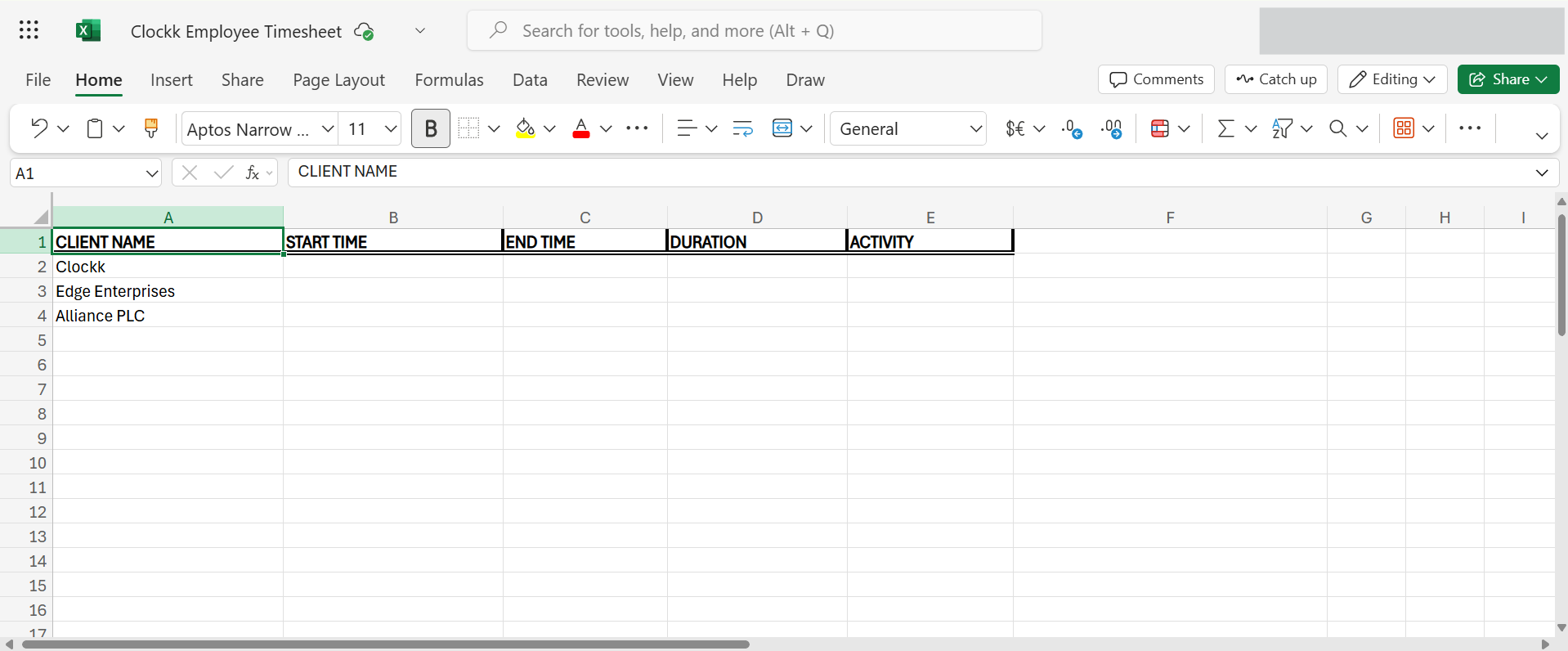The image size is (1568, 651).
Task: Click the Excel logo icon
Action: pyautogui.click(x=87, y=30)
